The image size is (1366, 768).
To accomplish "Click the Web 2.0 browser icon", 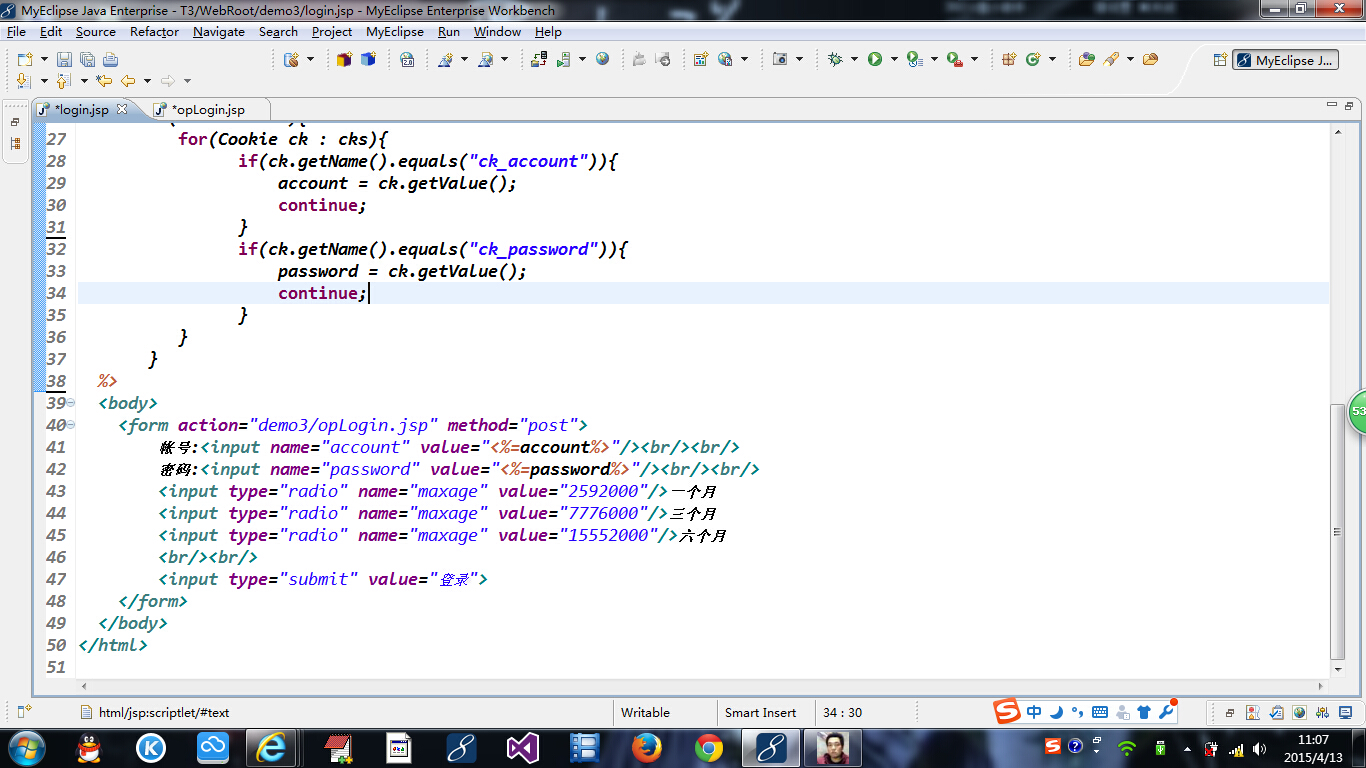I will pyautogui.click(x=407, y=60).
